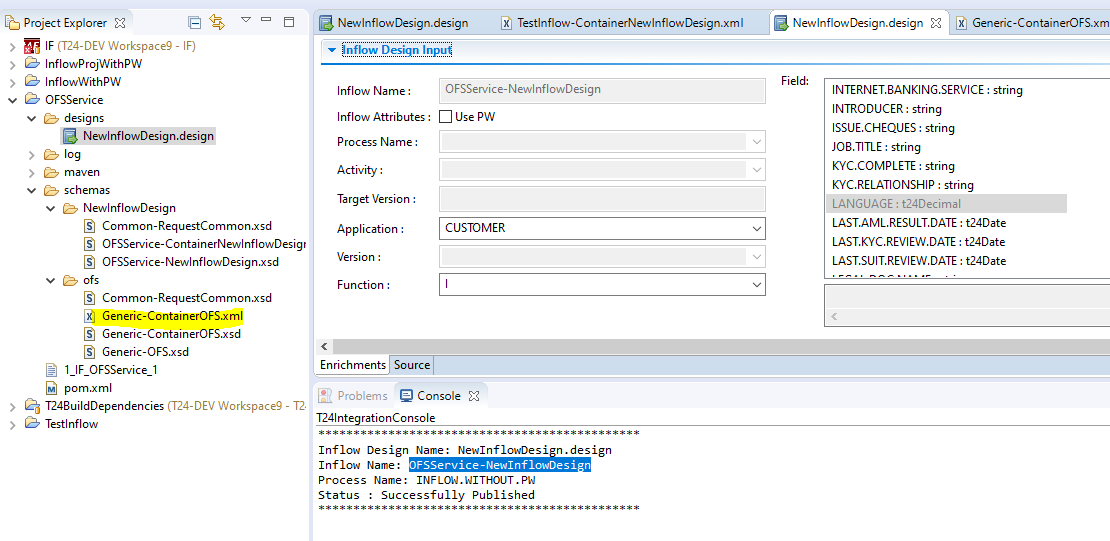Collapse the Inflow Design Input section
The height and width of the screenshot is (541, 1110).
point(332,50)
